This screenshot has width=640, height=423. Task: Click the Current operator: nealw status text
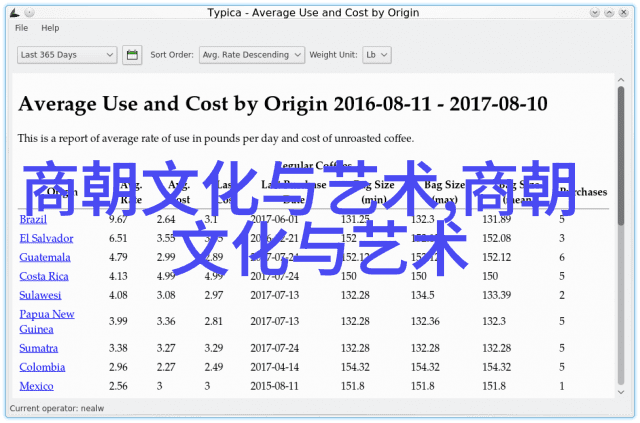click(x=57, y=408)
